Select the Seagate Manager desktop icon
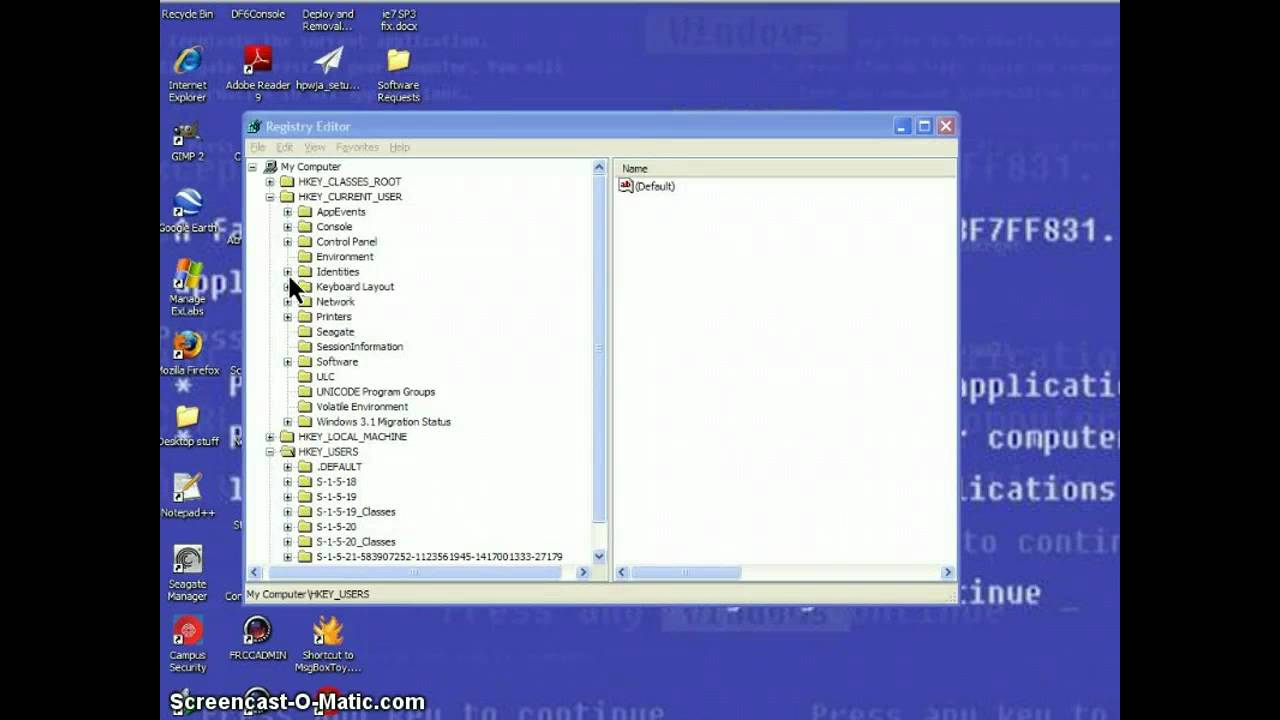 [188, 560]
